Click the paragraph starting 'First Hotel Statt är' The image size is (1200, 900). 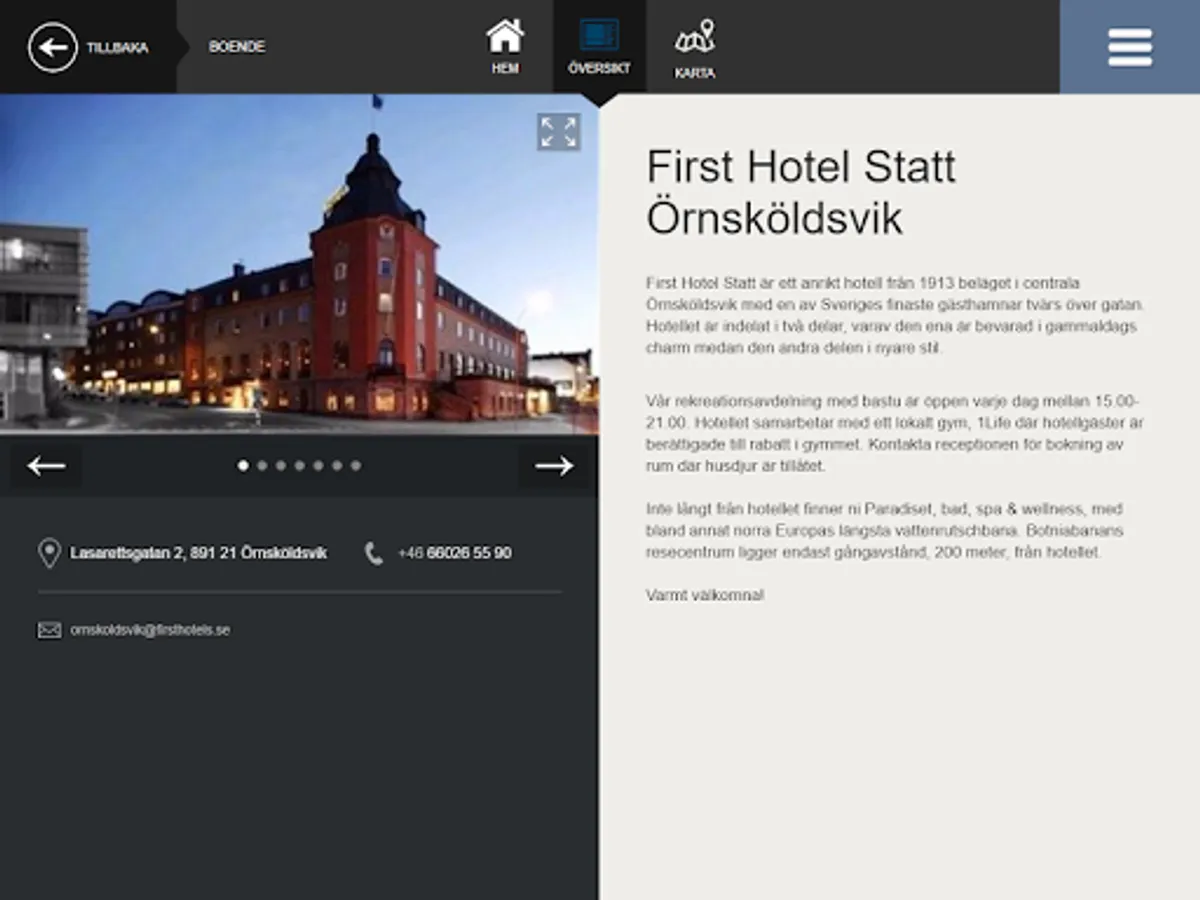click(895, 316)
